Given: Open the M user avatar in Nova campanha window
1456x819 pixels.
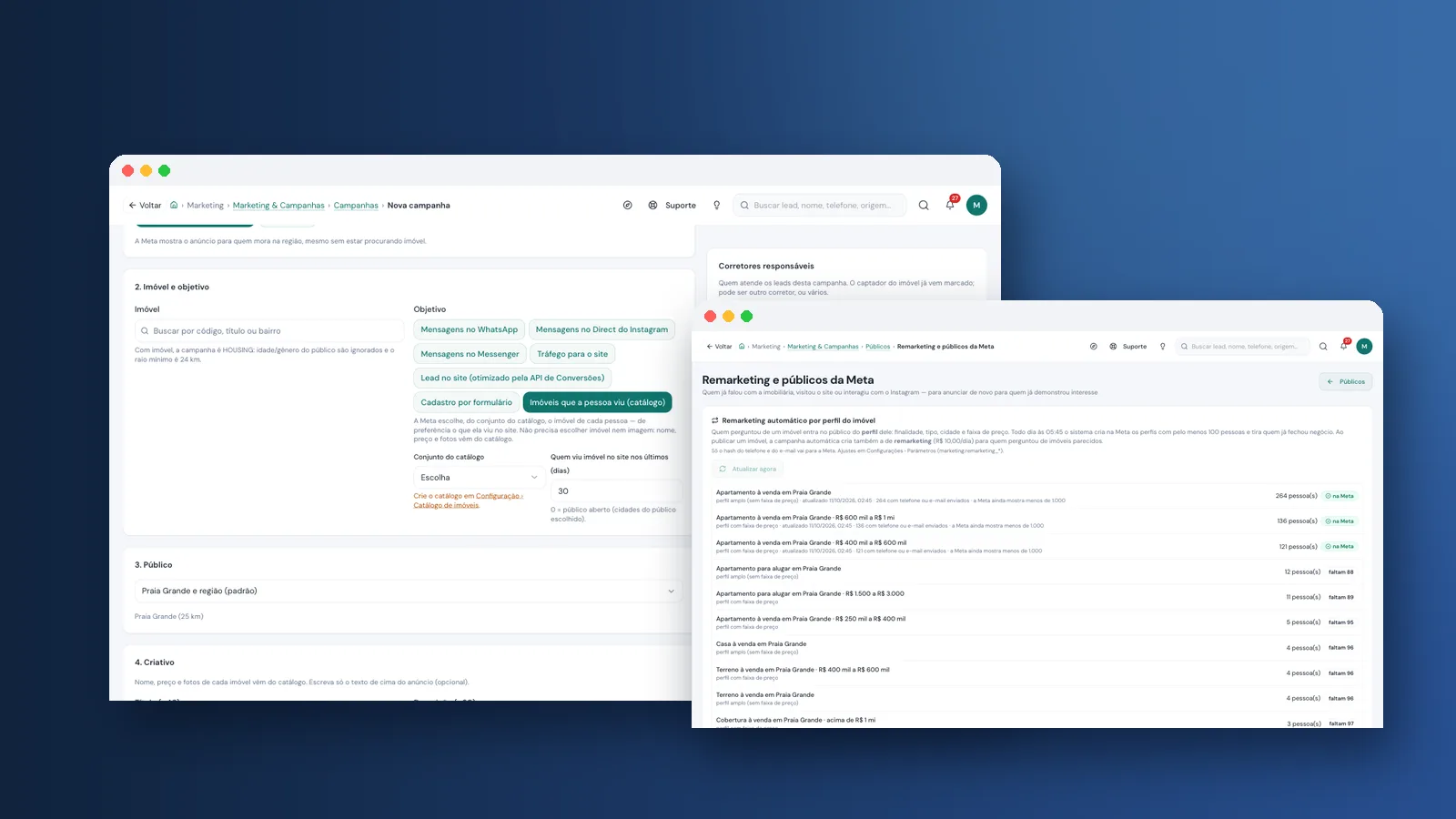Looking at the screenshot, I should coord(976,205).
